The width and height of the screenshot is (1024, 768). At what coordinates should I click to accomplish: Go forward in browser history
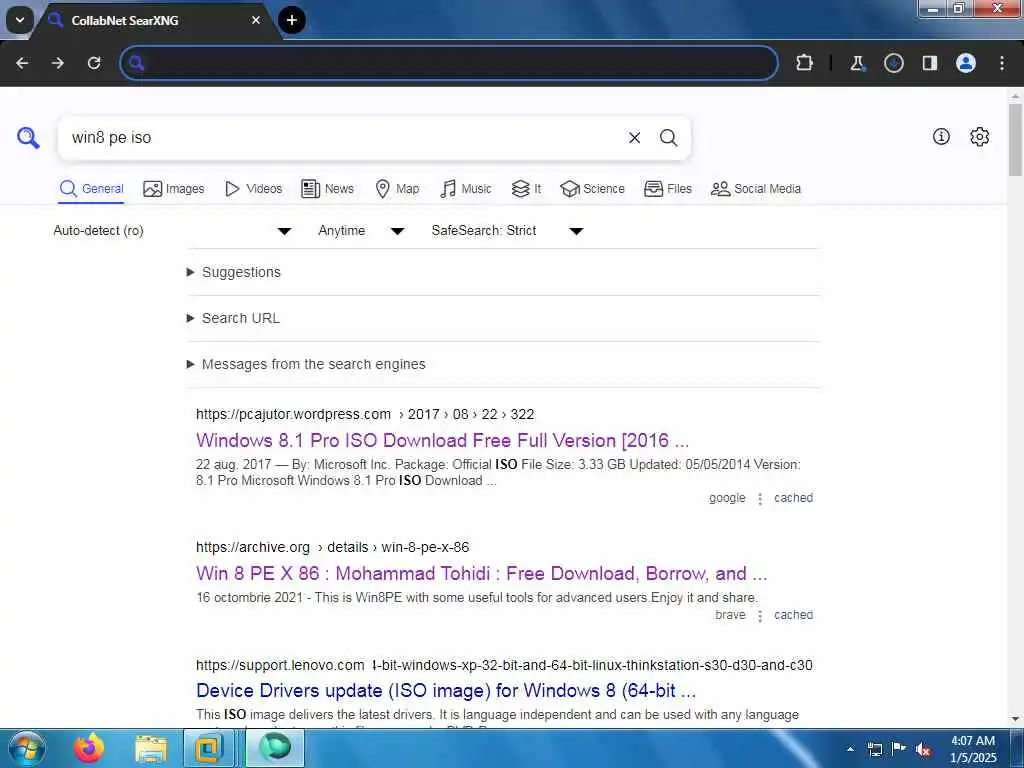58,63
